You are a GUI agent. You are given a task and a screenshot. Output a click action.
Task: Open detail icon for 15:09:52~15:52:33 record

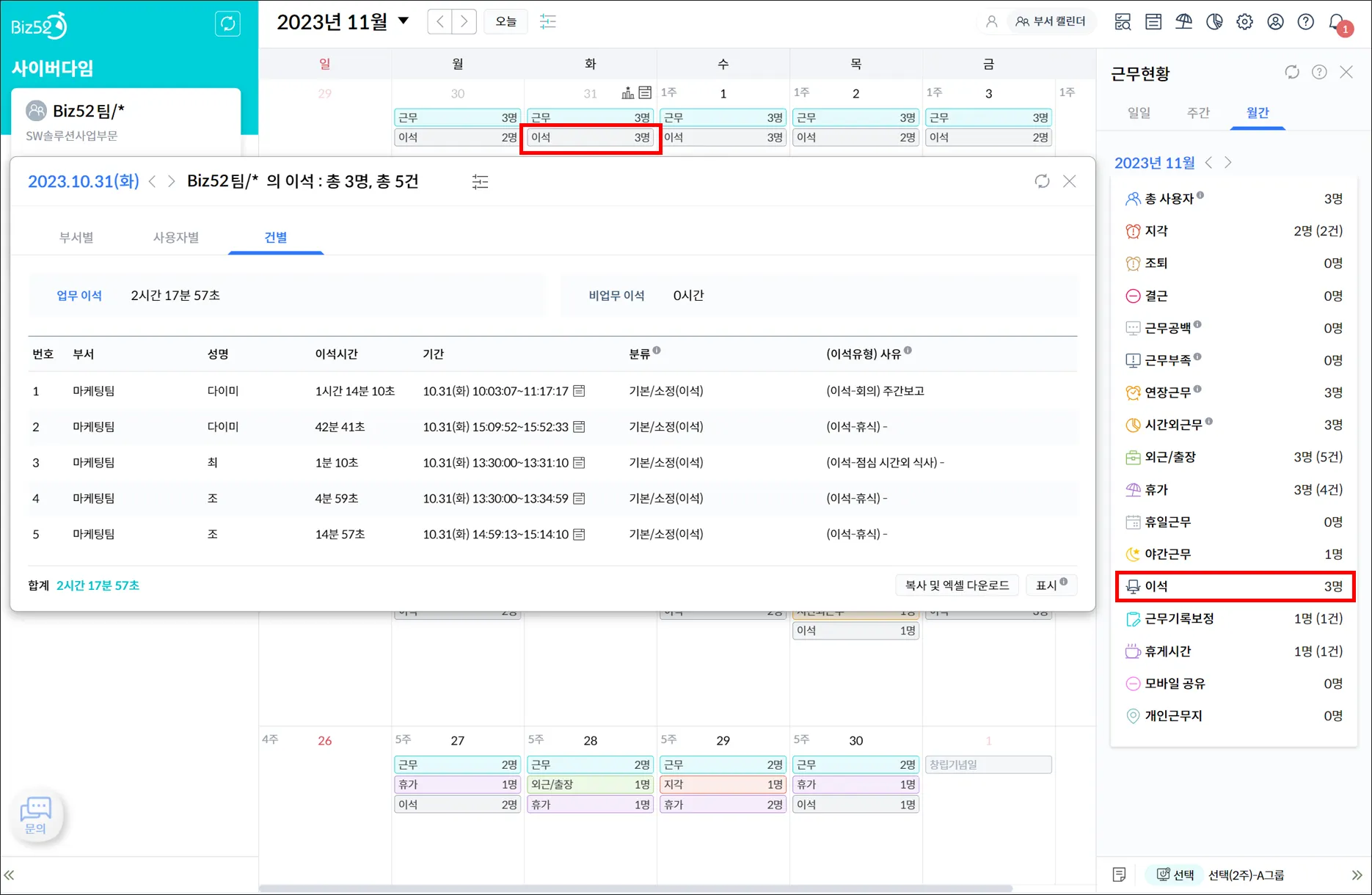tap(579, 427)
